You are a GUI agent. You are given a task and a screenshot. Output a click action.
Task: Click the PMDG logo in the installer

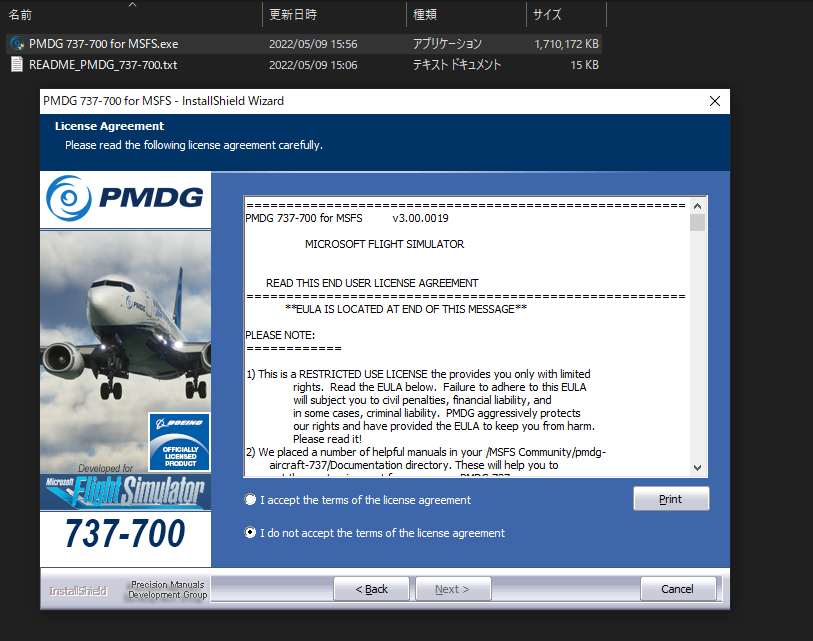point(125,198)
